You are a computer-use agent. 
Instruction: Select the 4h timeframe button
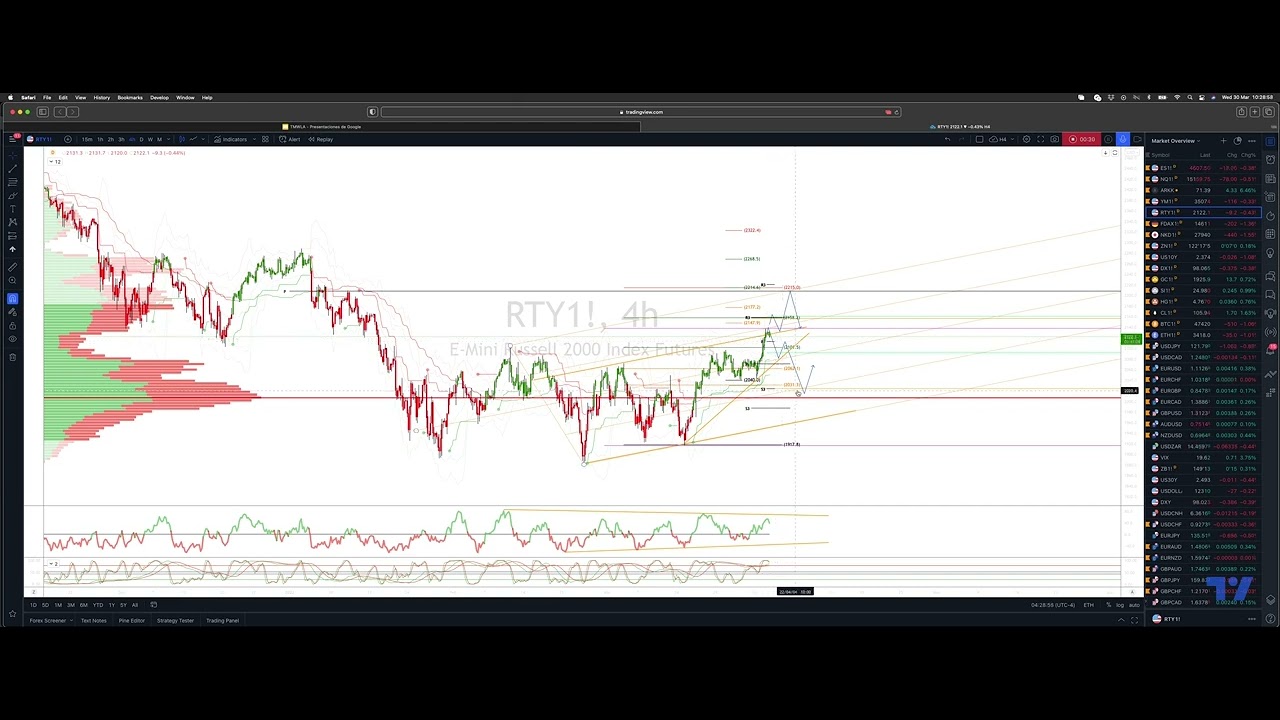click(x=132, y=139)
